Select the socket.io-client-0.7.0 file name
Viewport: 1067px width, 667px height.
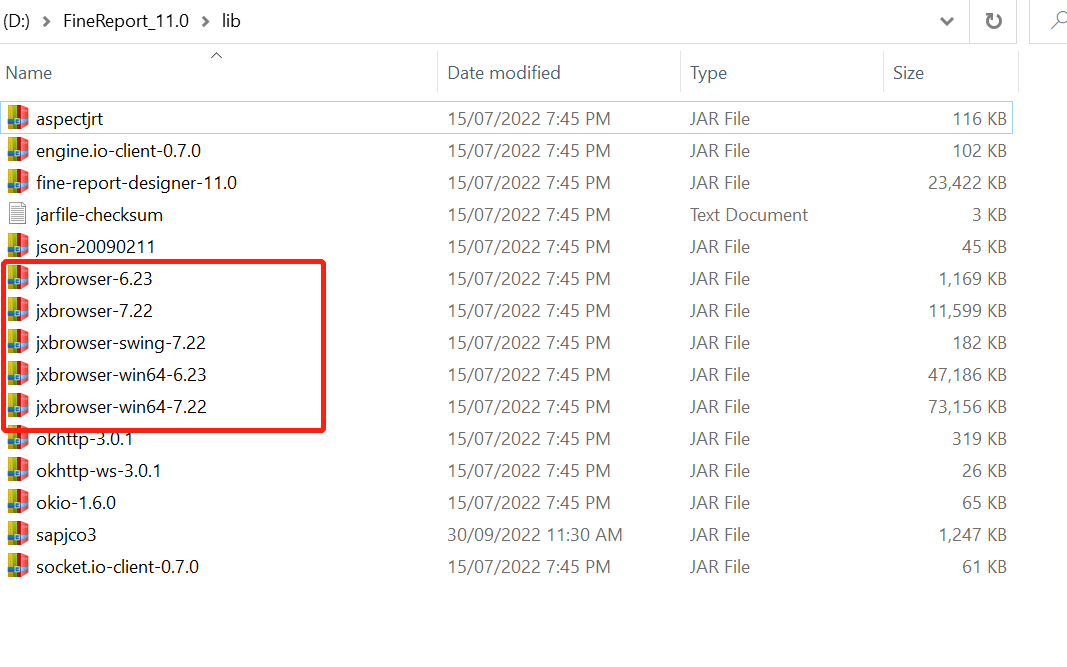click(117, 566)
